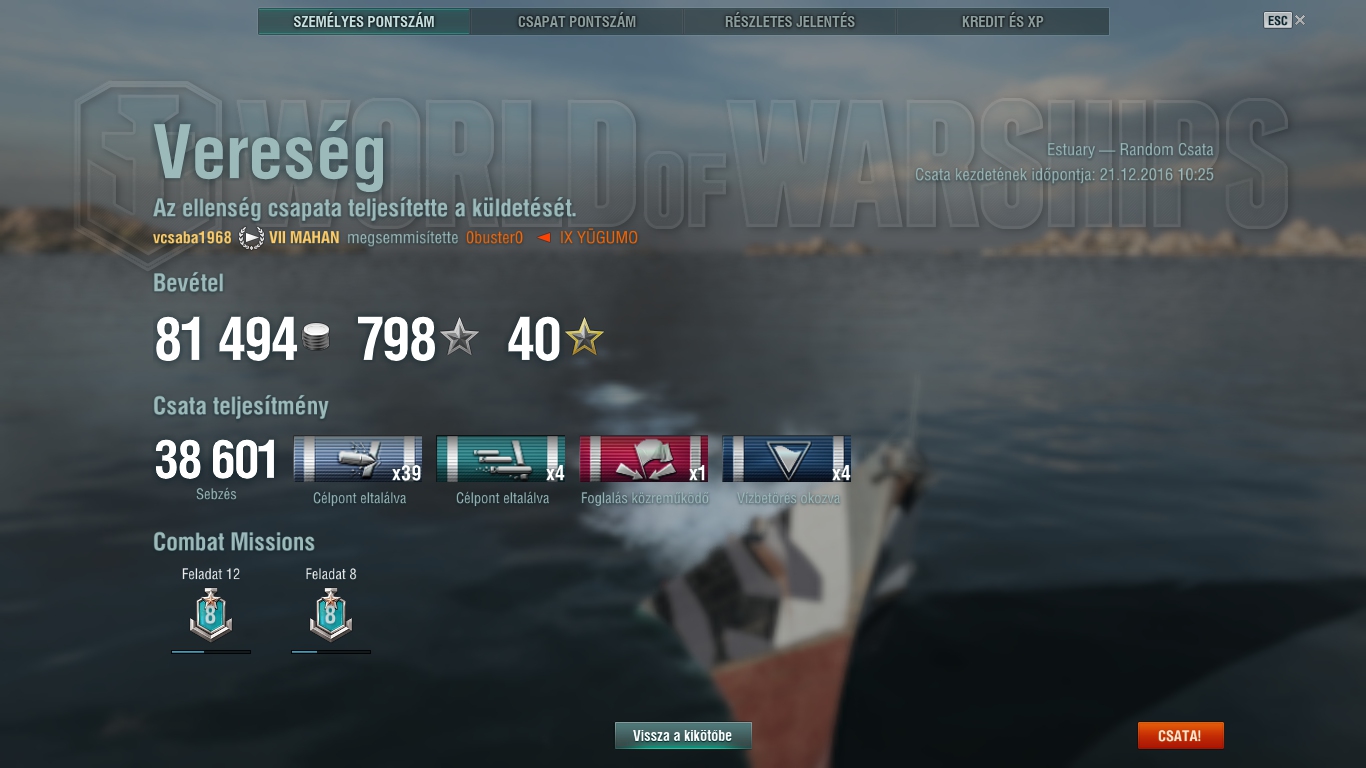Viewport: 1366px width, 768px height.
Task: Click the silver credits coin icon
Action: 316,338
